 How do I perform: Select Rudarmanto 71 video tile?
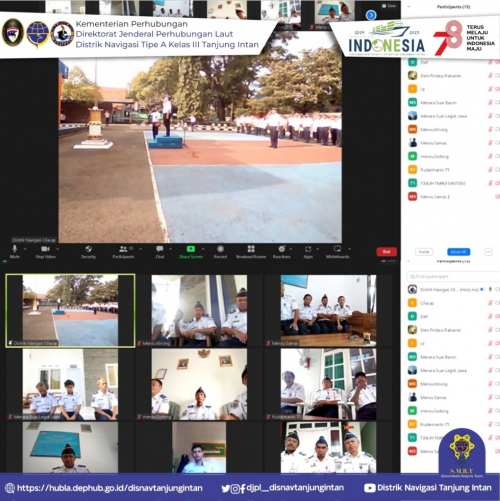coord(328,384)
